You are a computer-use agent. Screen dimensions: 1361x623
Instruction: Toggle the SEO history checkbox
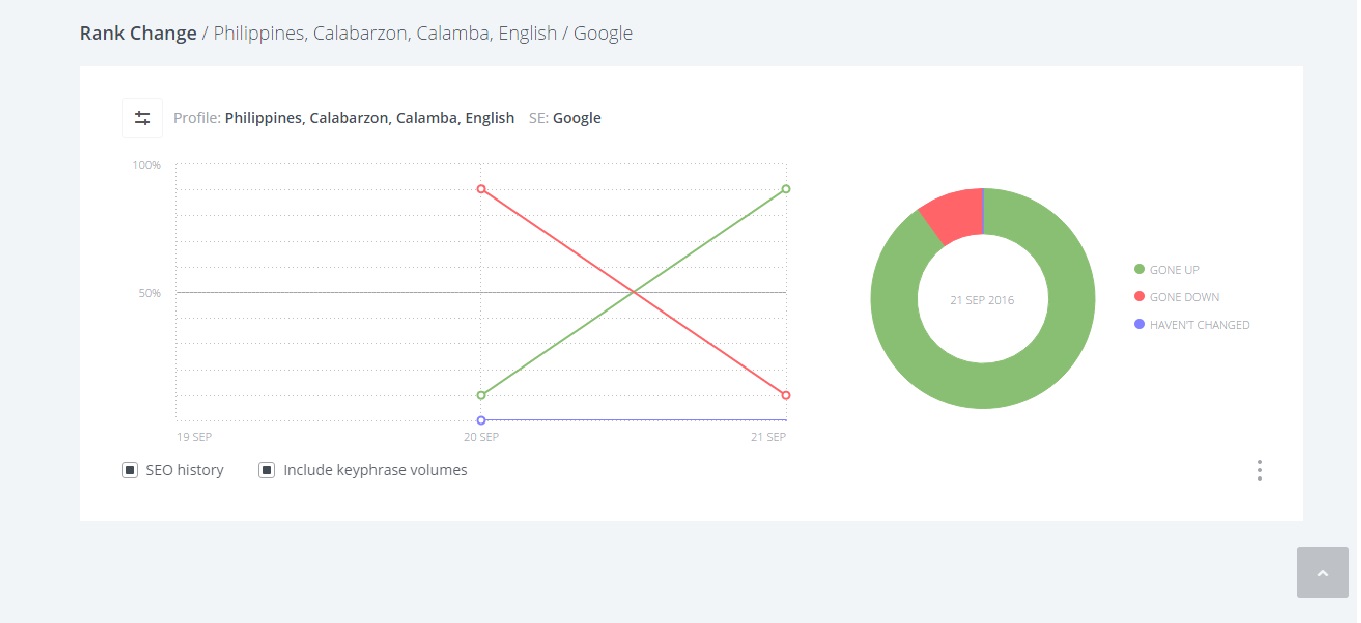(130, 470)
